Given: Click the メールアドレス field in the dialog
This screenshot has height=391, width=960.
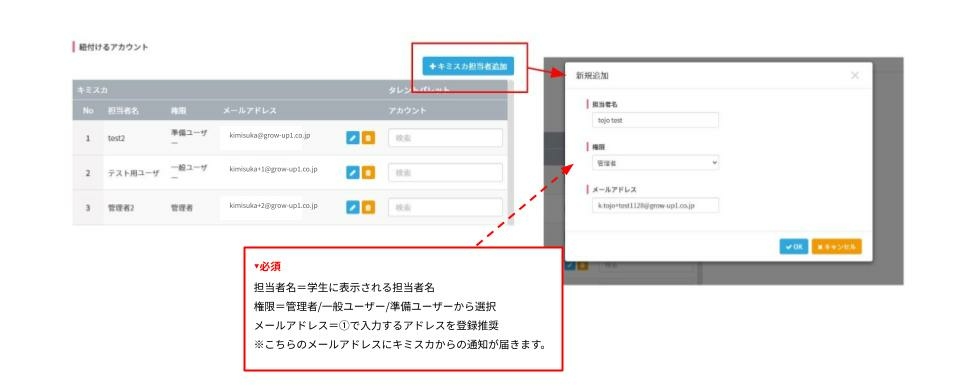Looking at the screenshot, I should click(655, 206).
